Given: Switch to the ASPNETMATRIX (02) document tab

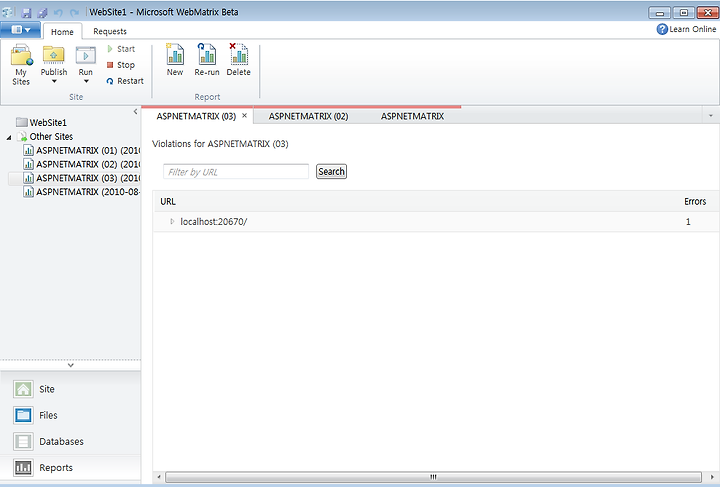Looking at the screenshot, I should (308, 116).
